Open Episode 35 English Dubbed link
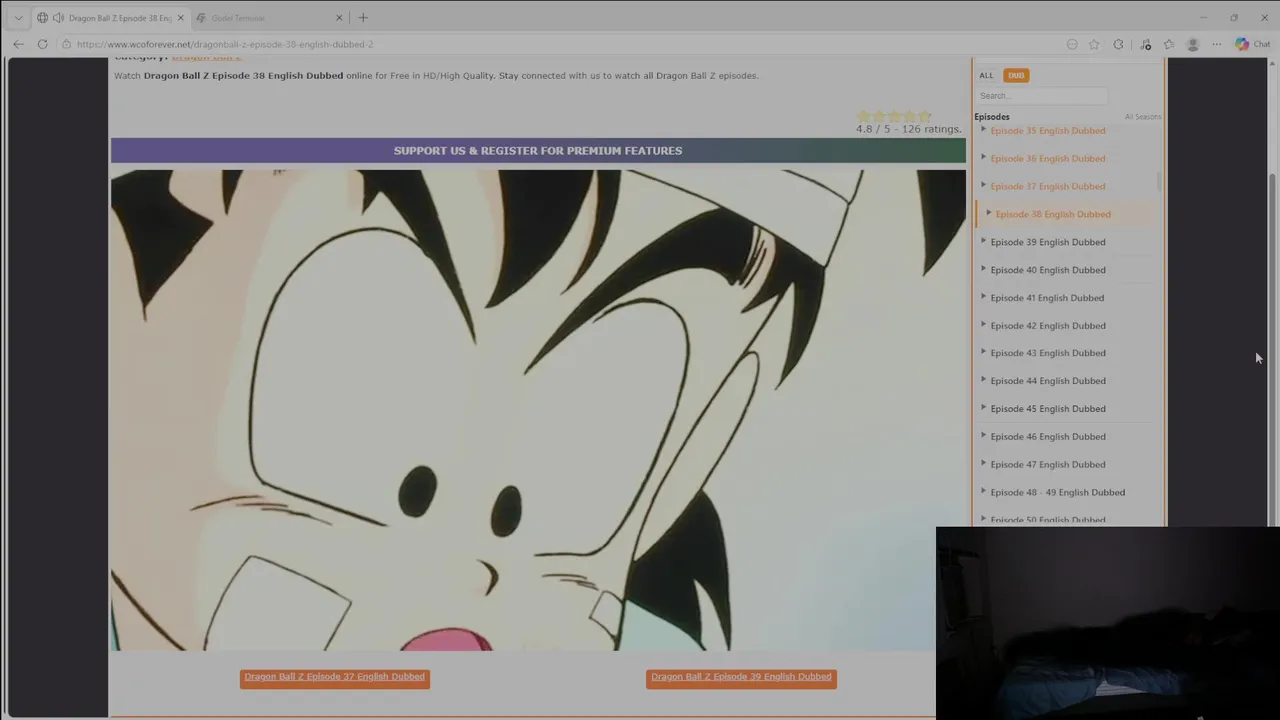The height and width of the screenshot is (720, 1280). 1048,131
